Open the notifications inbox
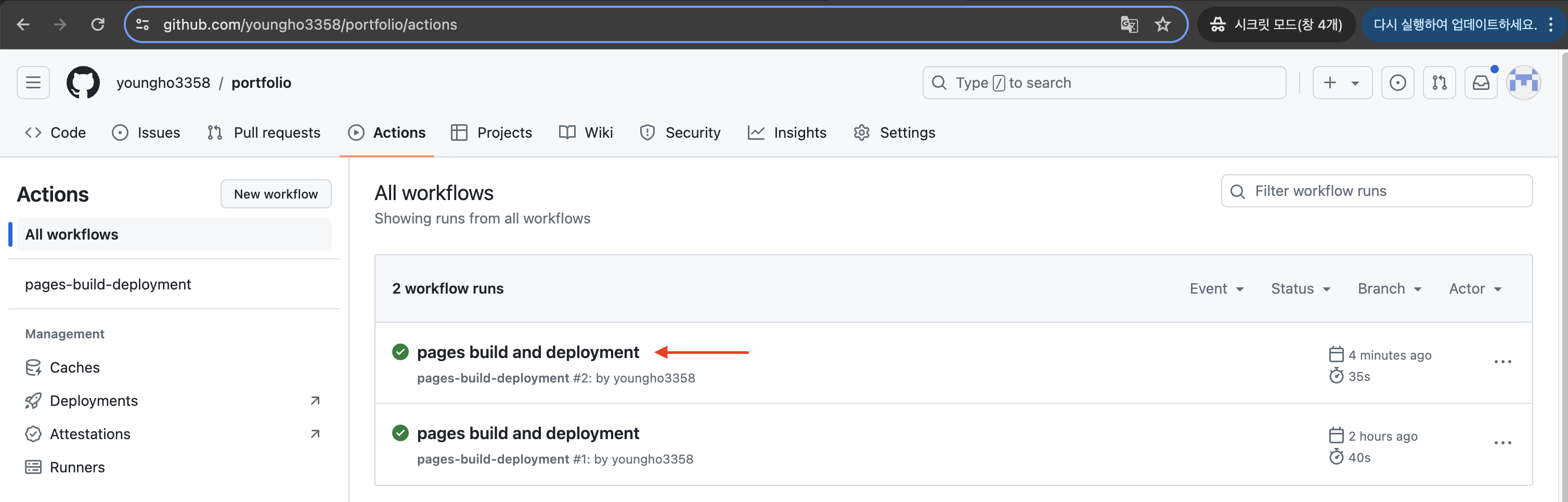Viewport: 1568px width, 502px height. 1480,82
